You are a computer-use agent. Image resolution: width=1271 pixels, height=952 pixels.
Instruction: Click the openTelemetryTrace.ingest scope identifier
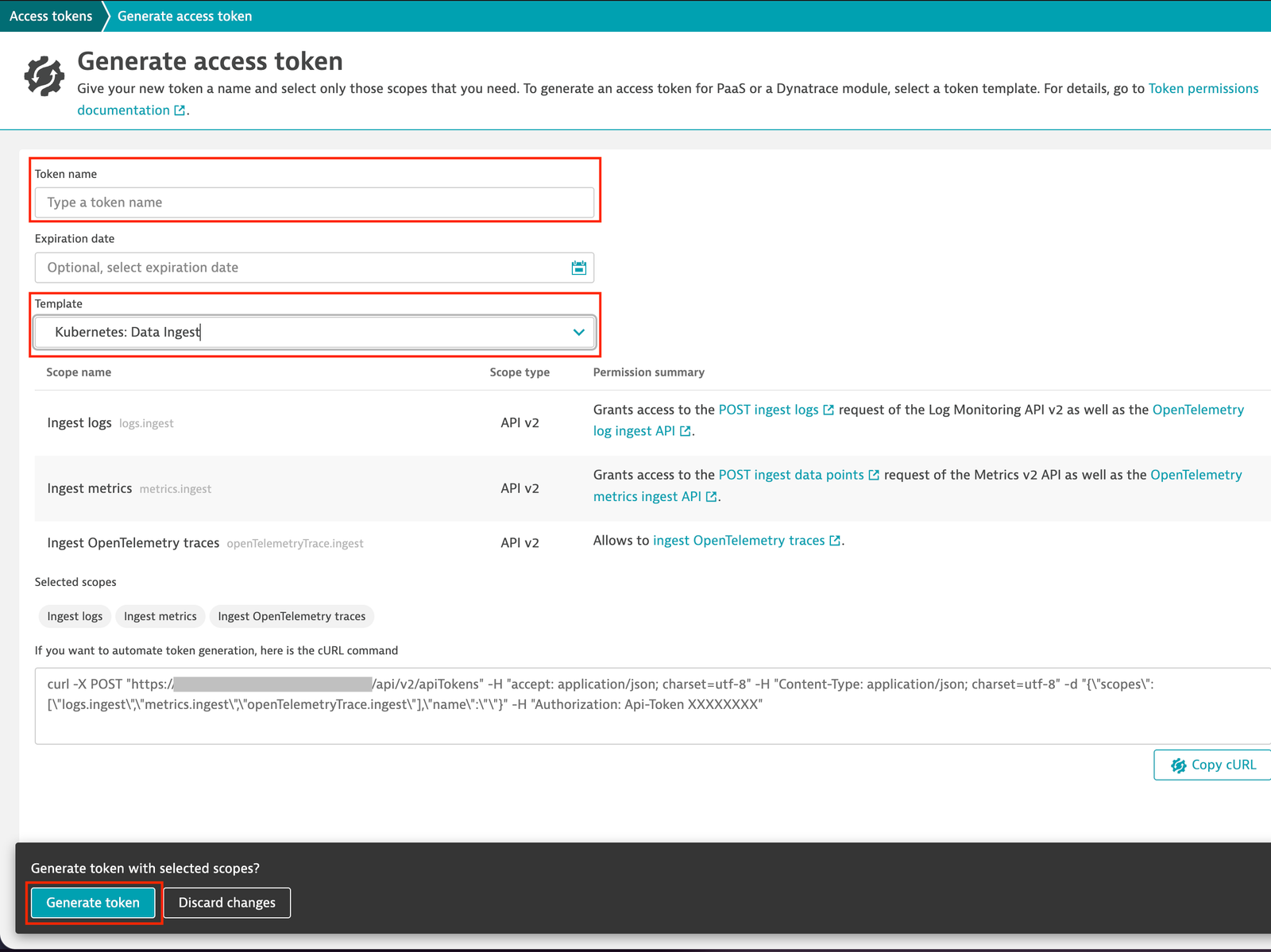point(295,544)
